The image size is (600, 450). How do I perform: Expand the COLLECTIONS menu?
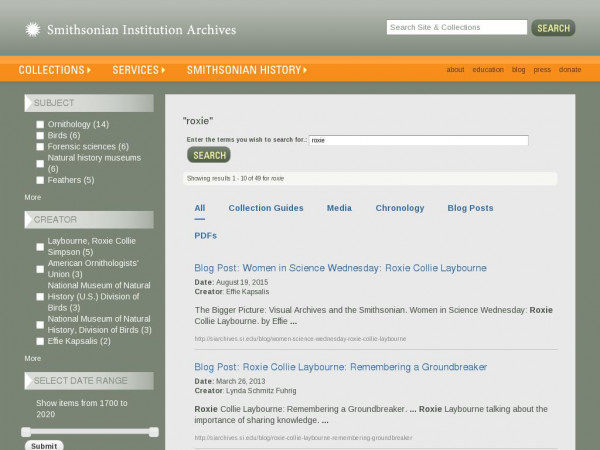tap(55, 70)
